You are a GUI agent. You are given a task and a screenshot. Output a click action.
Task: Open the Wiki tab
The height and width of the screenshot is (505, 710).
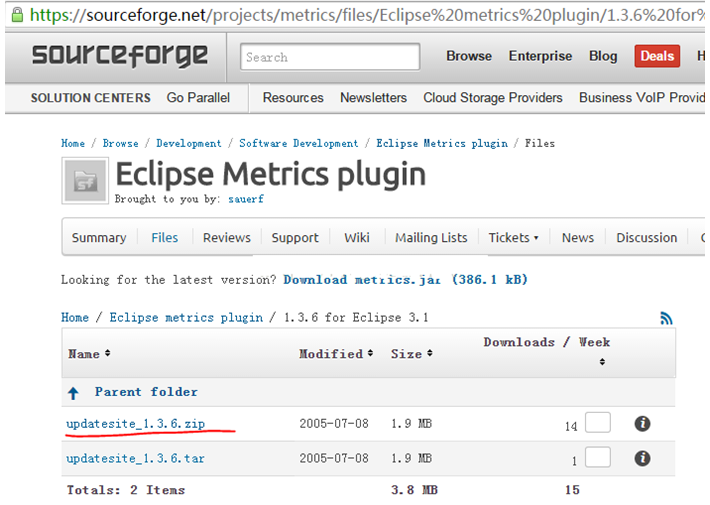click(x=357, y=238)
